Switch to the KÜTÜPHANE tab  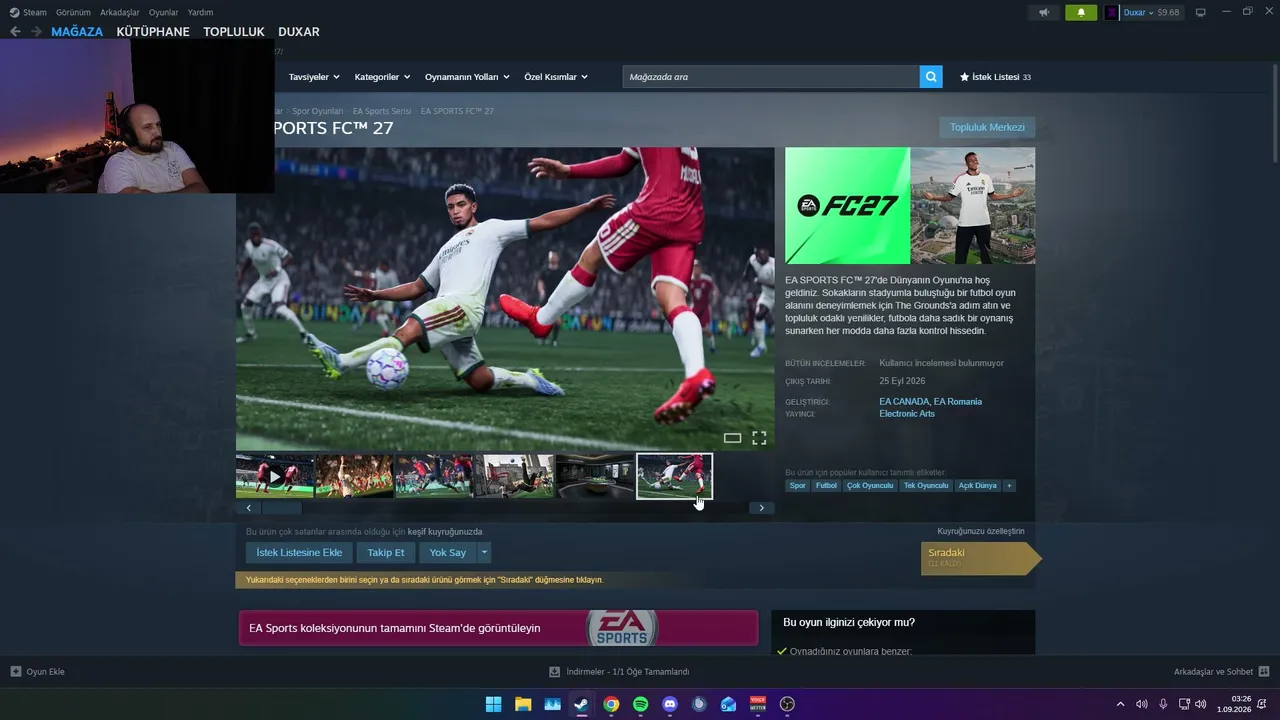pyautogui.click(x=153, y=32)
